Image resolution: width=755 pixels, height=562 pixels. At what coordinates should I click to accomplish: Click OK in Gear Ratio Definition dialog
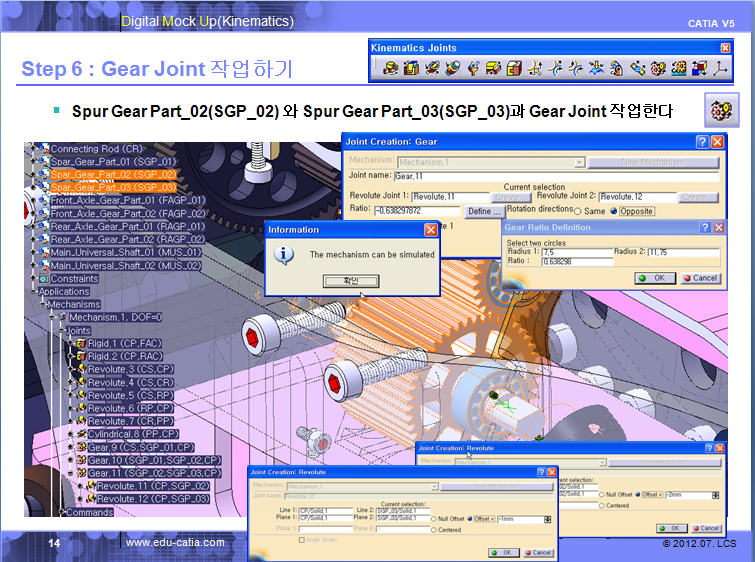pyautogui.click(x=657, y=278)
